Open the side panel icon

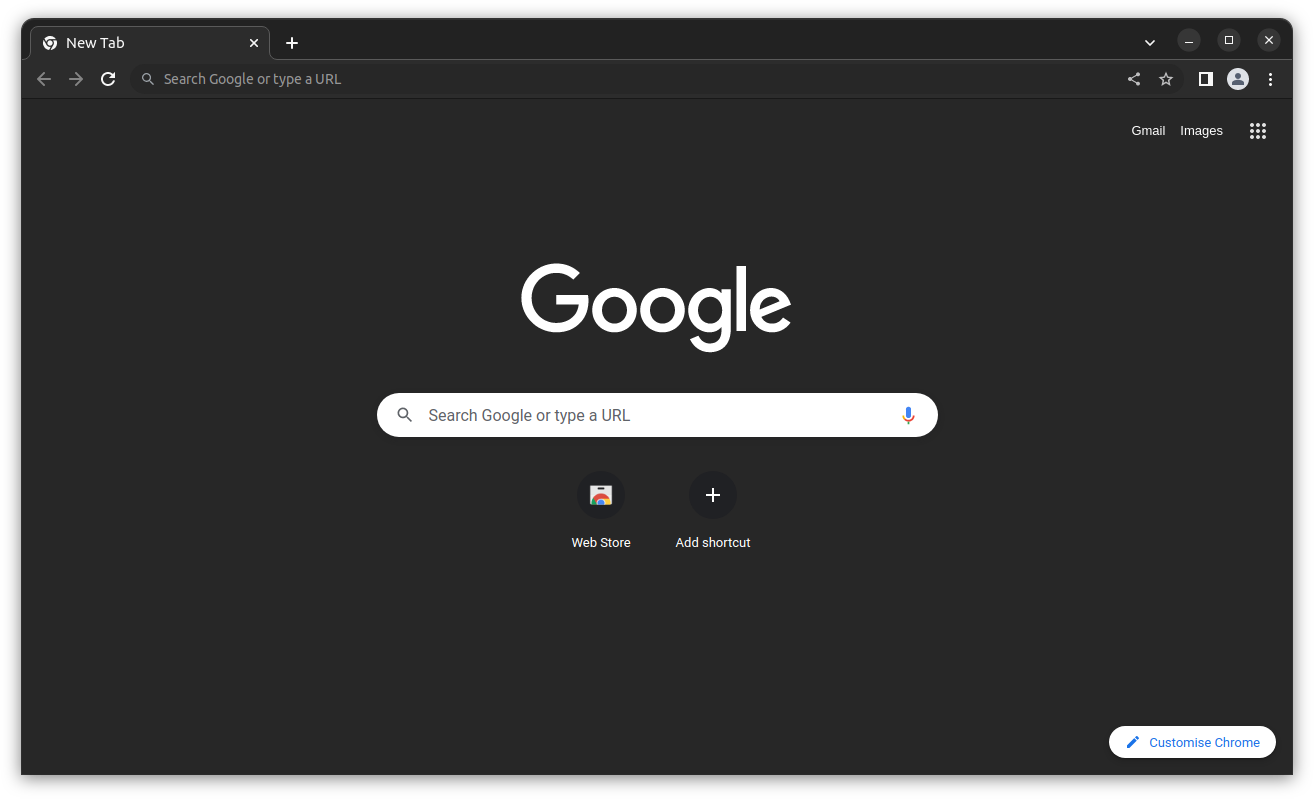click(x=1205, y=79)
